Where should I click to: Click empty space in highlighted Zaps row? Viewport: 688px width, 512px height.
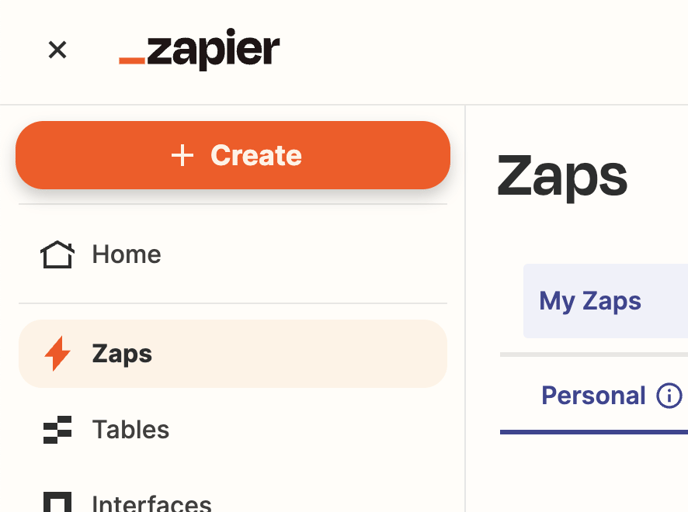298,354
